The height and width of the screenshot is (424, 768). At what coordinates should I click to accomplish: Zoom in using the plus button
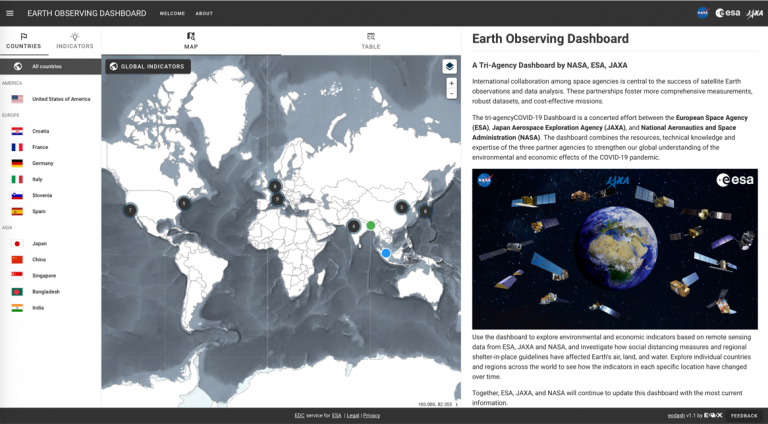pos(451,83)
